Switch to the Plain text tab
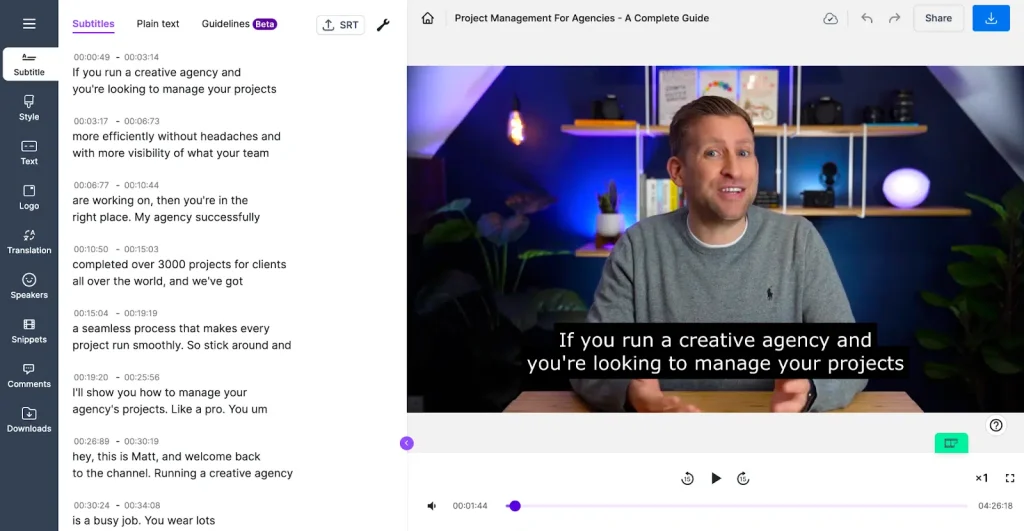 (158, 24)
